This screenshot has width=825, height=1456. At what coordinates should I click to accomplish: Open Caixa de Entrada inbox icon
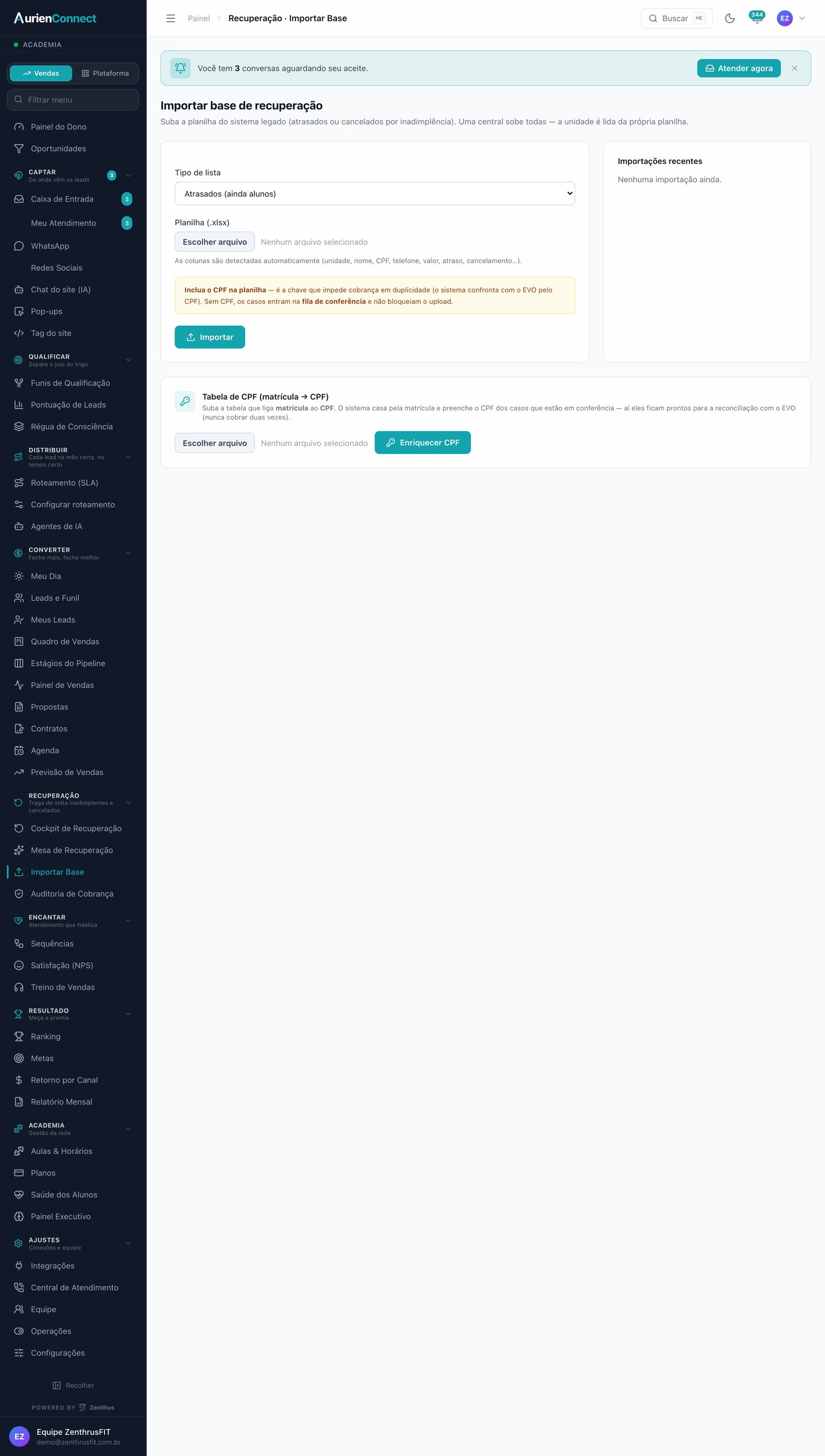[19, 199]
